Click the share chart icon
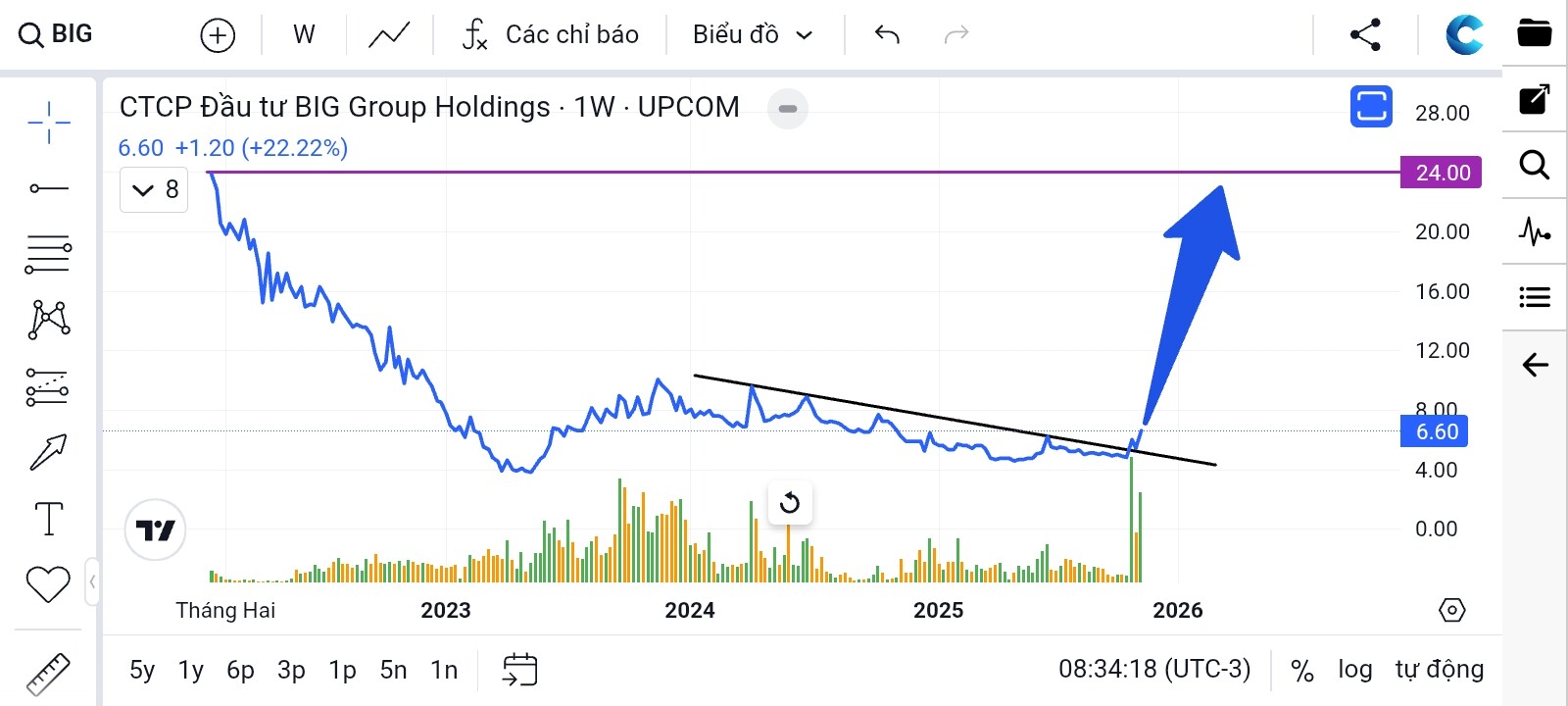The image size is (1568, 706). coord(1365,34)
